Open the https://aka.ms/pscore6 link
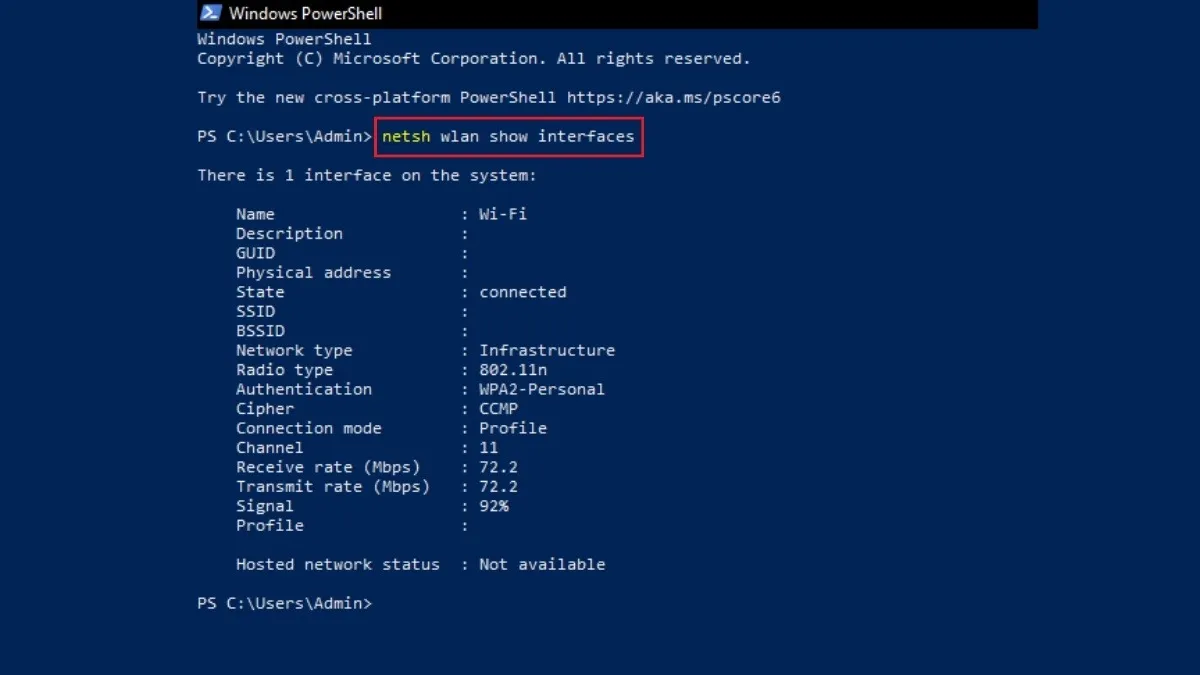Viewport: 1200px width, 675px height. 676,97
